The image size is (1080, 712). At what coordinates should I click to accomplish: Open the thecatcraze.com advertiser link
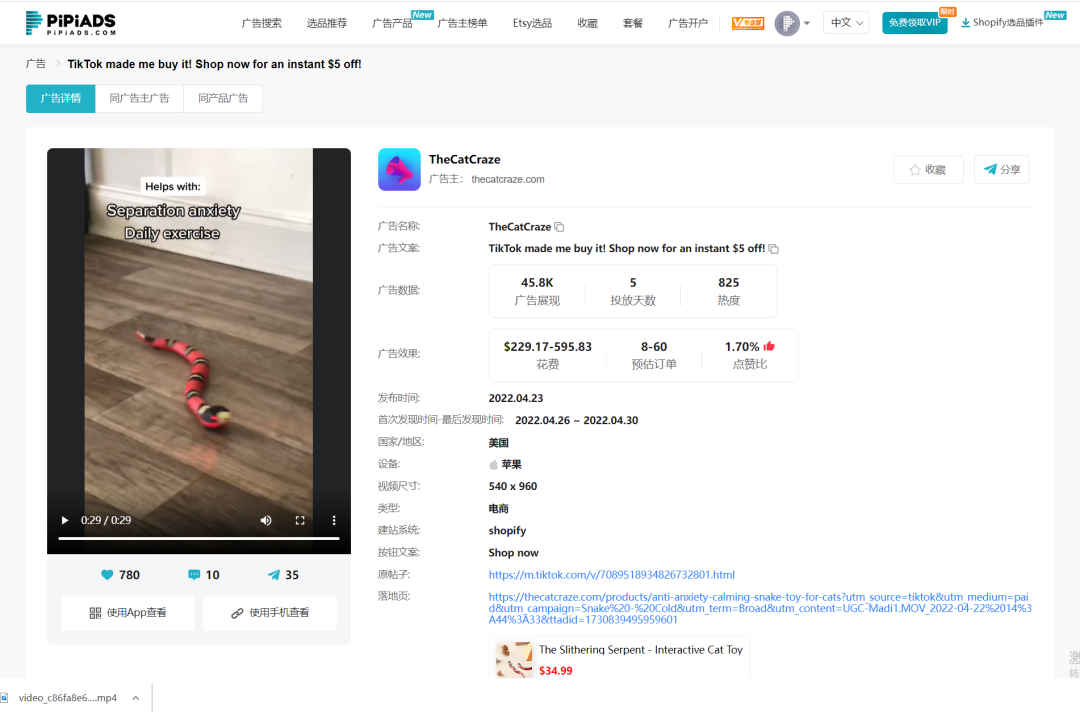pyautogui.click(x=508, y=179)
